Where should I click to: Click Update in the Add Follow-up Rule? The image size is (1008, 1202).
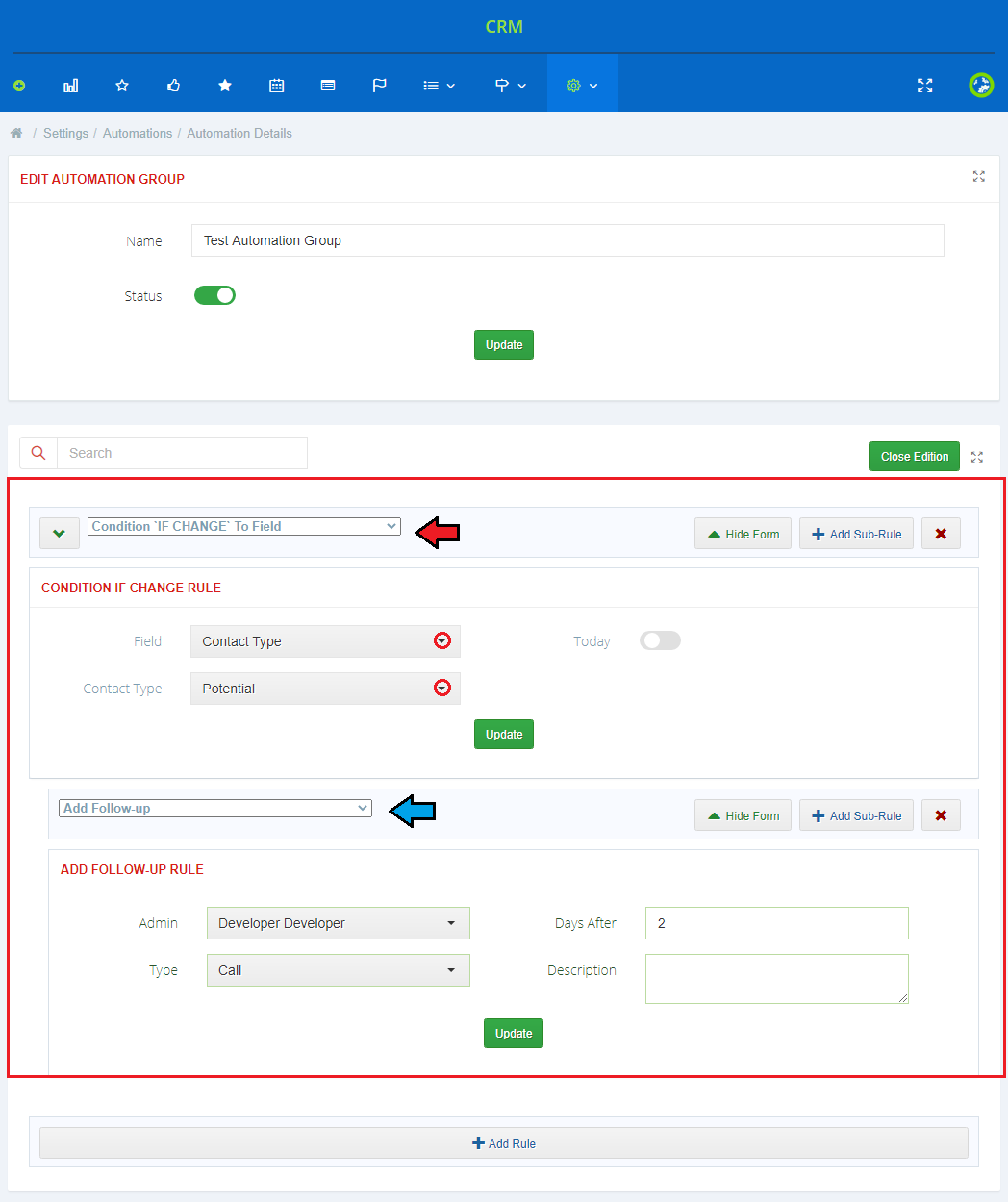pyautogui.click(x=514, y=1034)
